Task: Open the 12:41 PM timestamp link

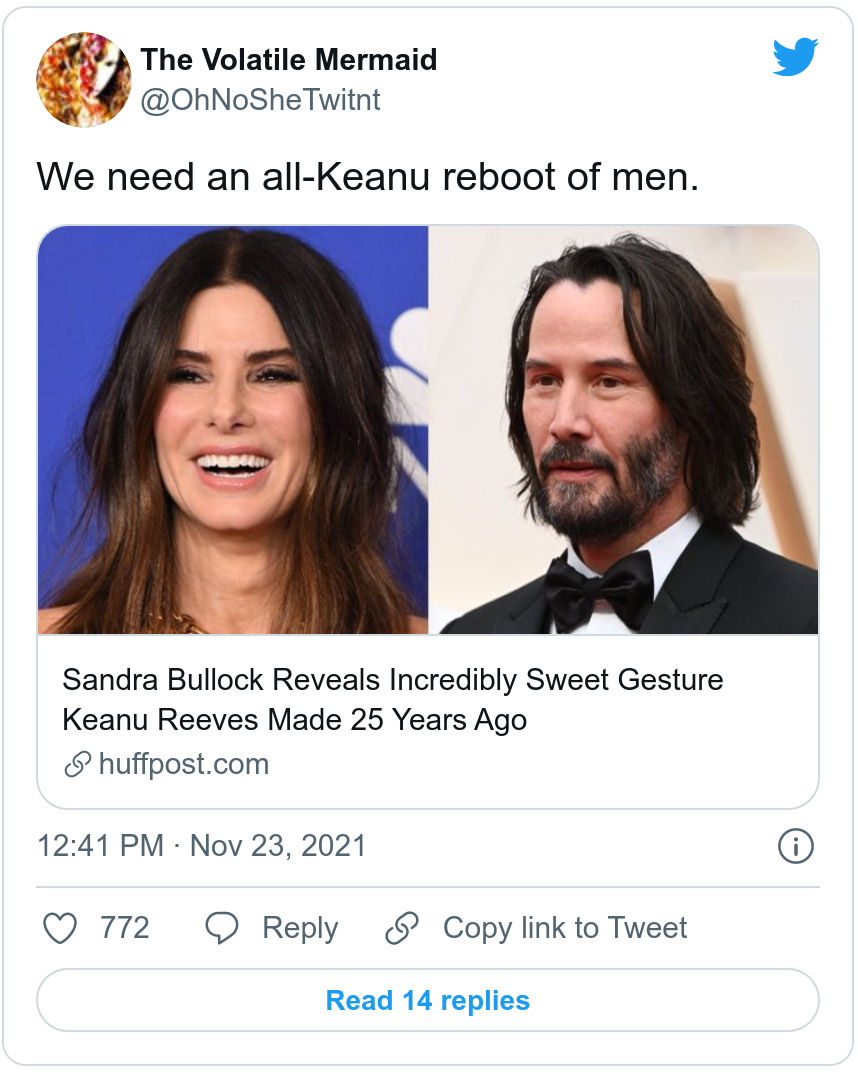Action: pos(100,846)
